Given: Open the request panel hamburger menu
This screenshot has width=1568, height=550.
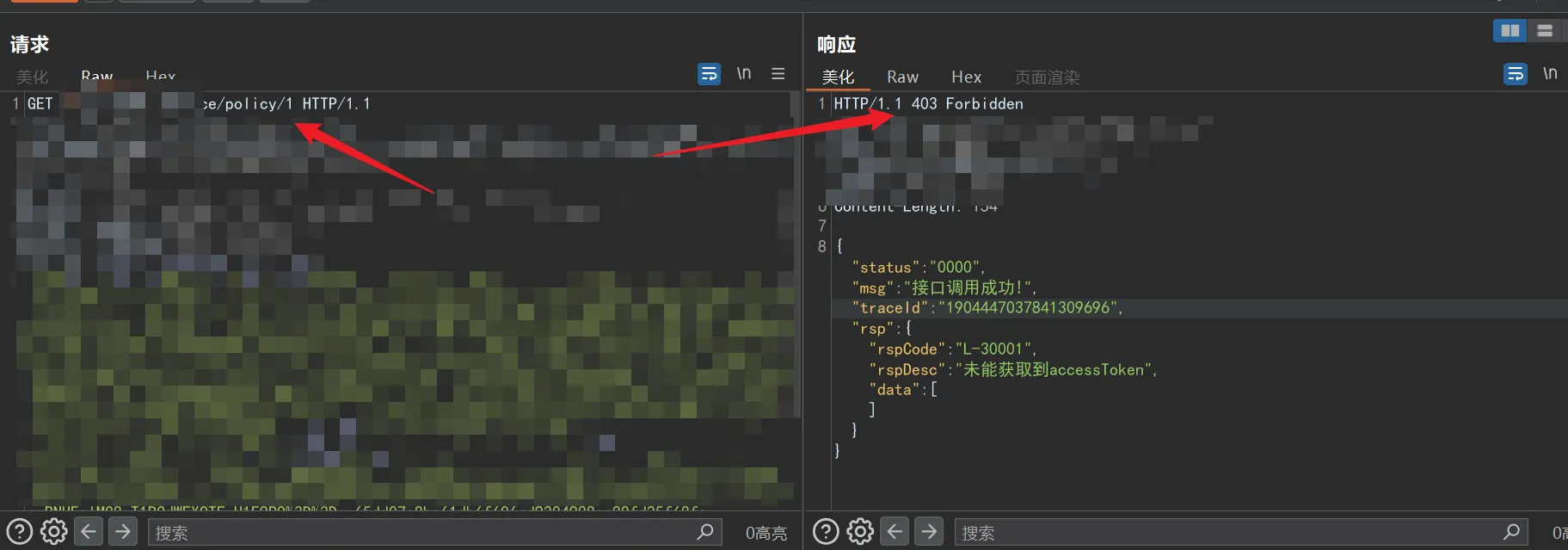Looking at the screenshot, I should pyautogui.click(x=778, y=74).
